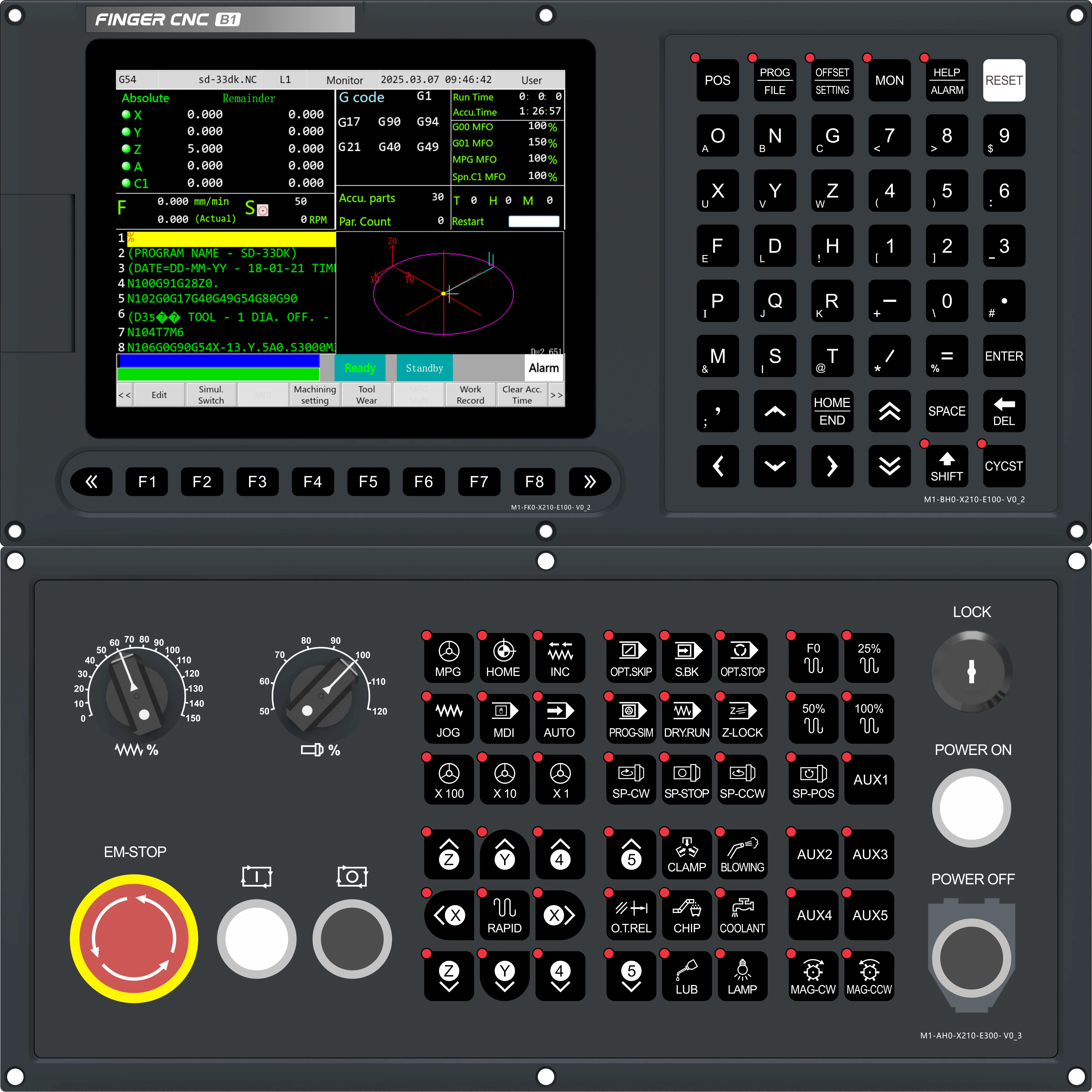The height and width of the screenshot is (1092, 1092).
Task: Open the Tool Wear softkey menu
Action: click(366, 395)
